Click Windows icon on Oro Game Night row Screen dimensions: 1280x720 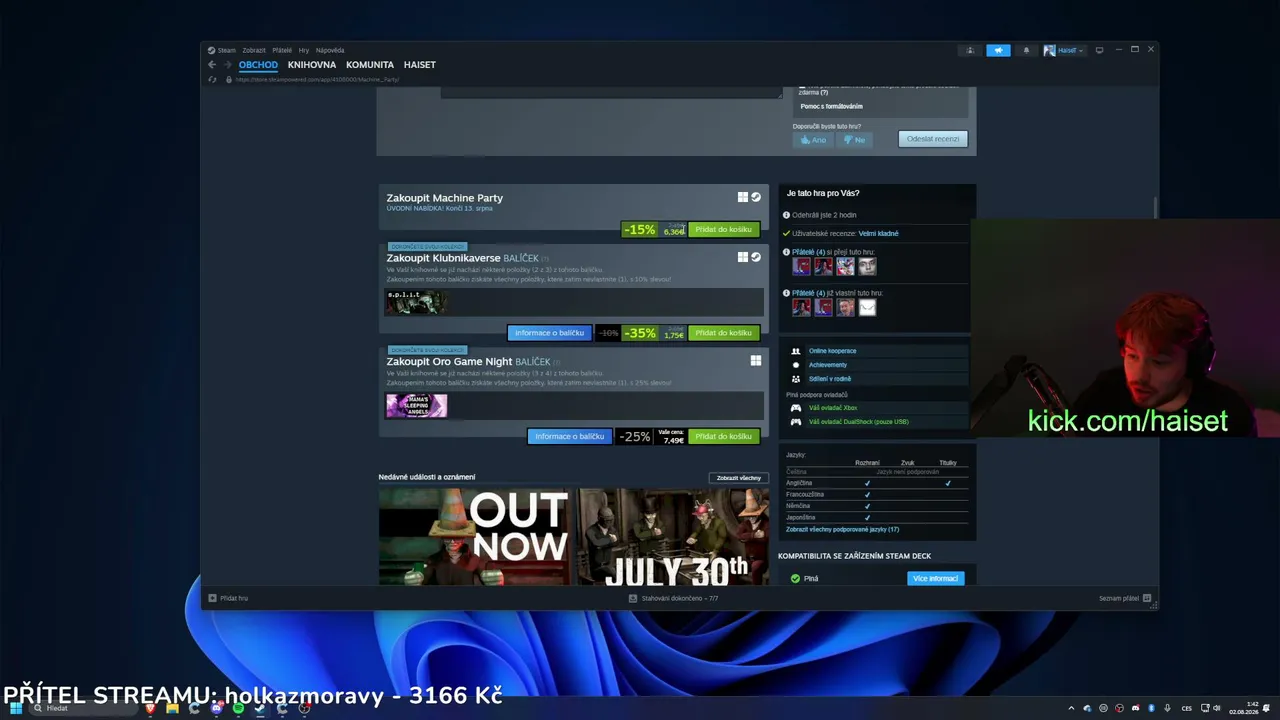(756, 361)
